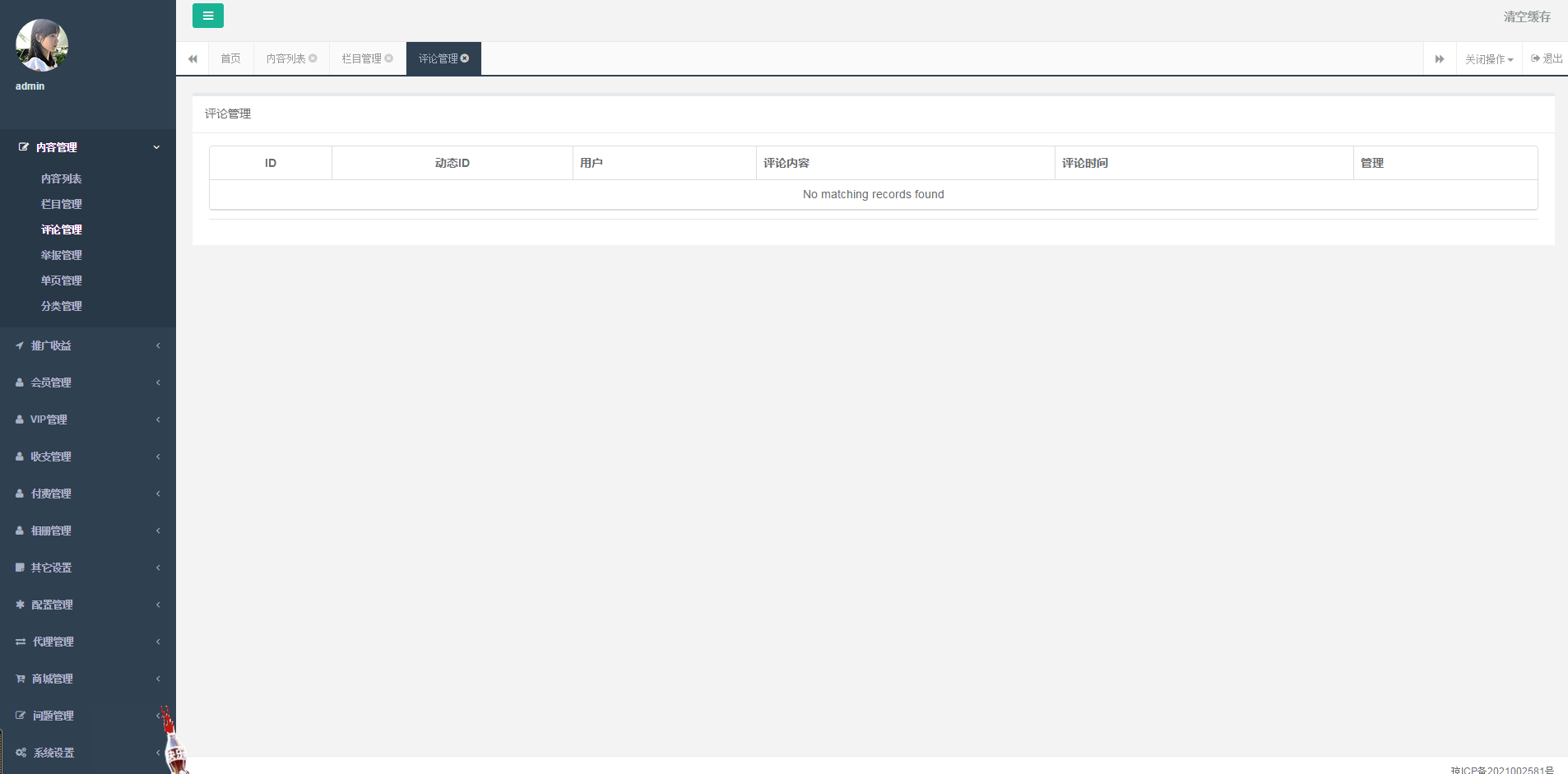
Task: Click the admin avatar picture
Action: (42, 45)
